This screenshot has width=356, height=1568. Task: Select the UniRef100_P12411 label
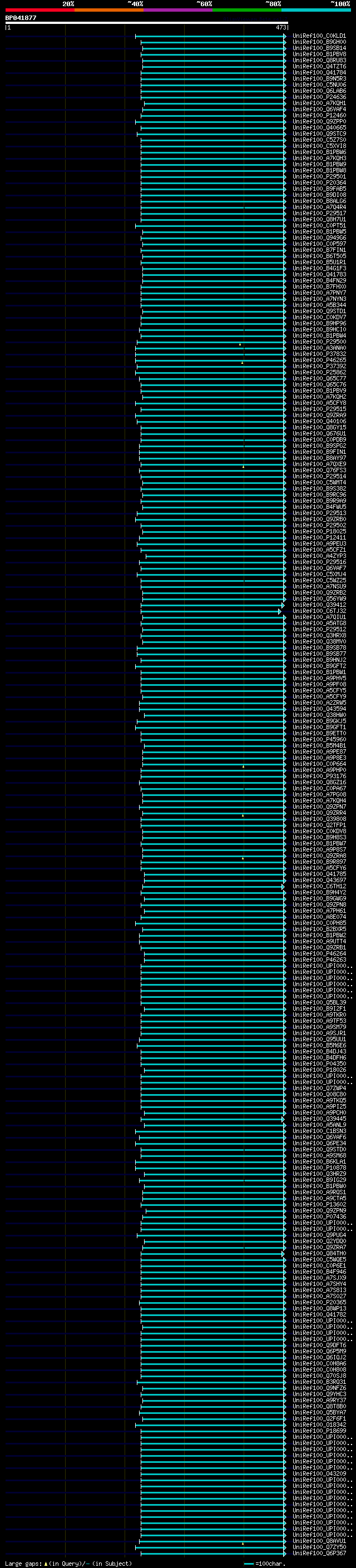[x=319, y=537]
